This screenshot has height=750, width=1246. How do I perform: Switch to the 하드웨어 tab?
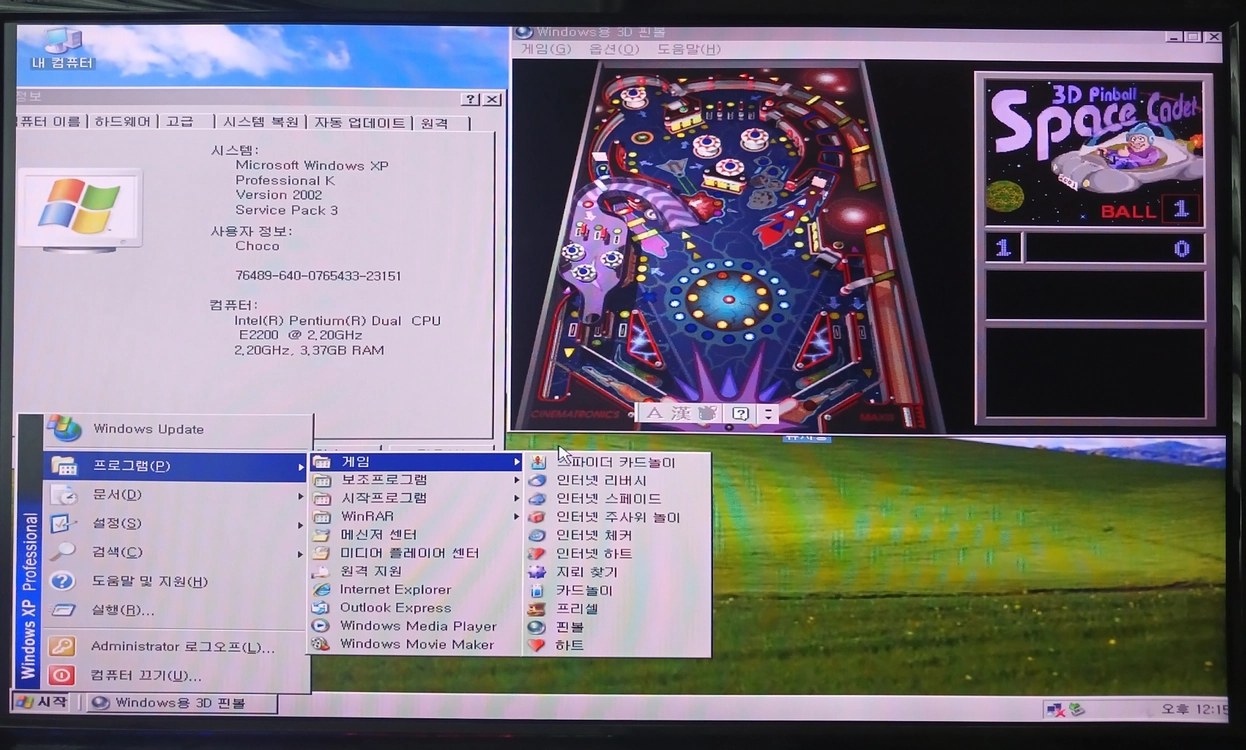[123, 121]
